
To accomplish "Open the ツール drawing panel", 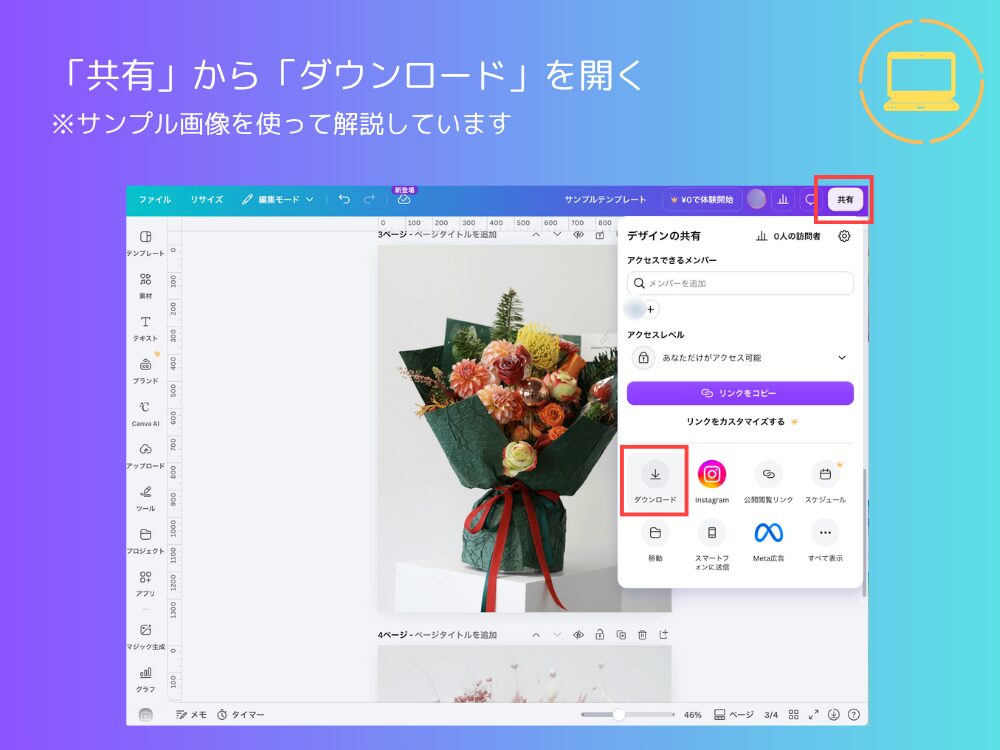I will tap(145, 498).
